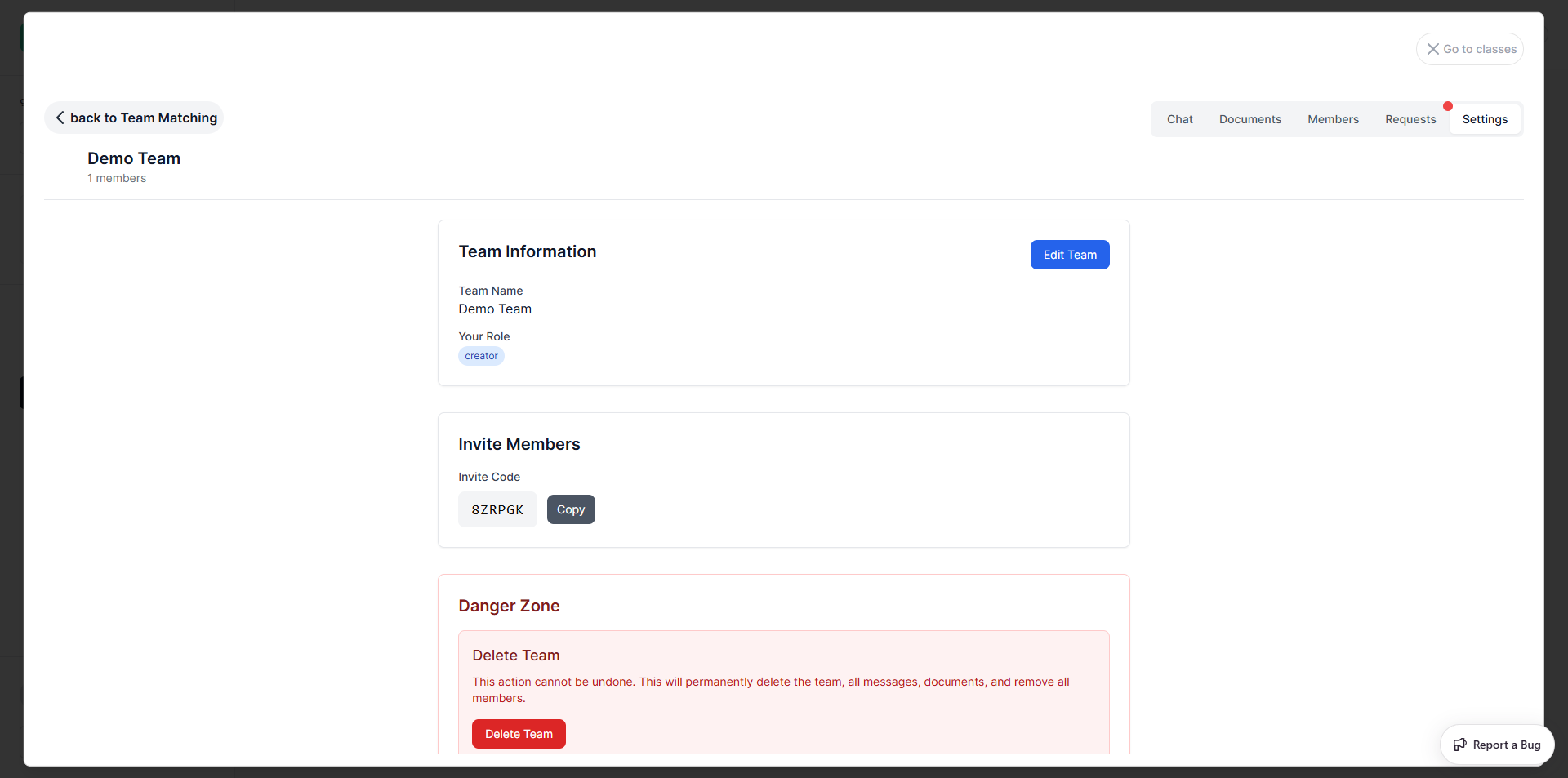1568x778 pixels.
Task: Select the Settings tab
Action: (1484, 119)
